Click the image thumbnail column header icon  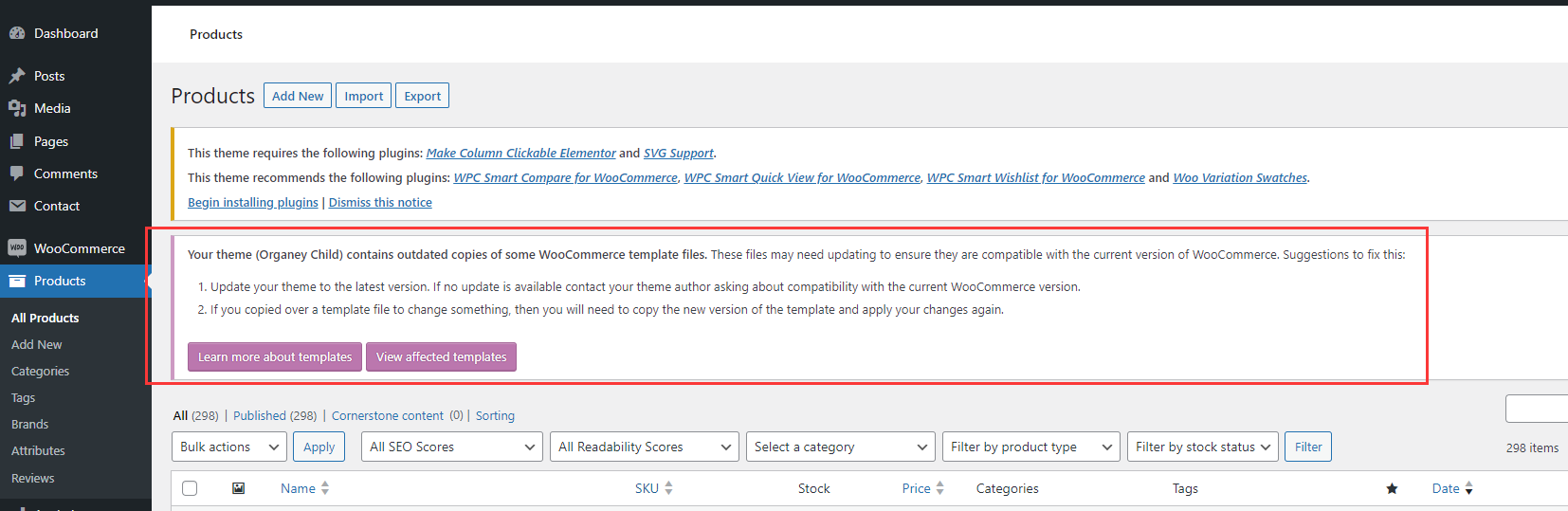(238, 488)
